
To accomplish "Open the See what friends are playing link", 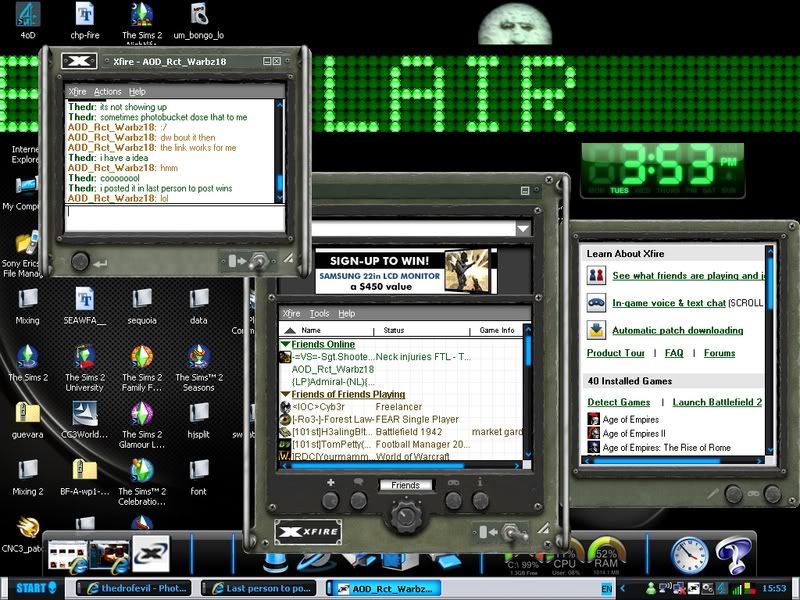I will tap(689, 276).
